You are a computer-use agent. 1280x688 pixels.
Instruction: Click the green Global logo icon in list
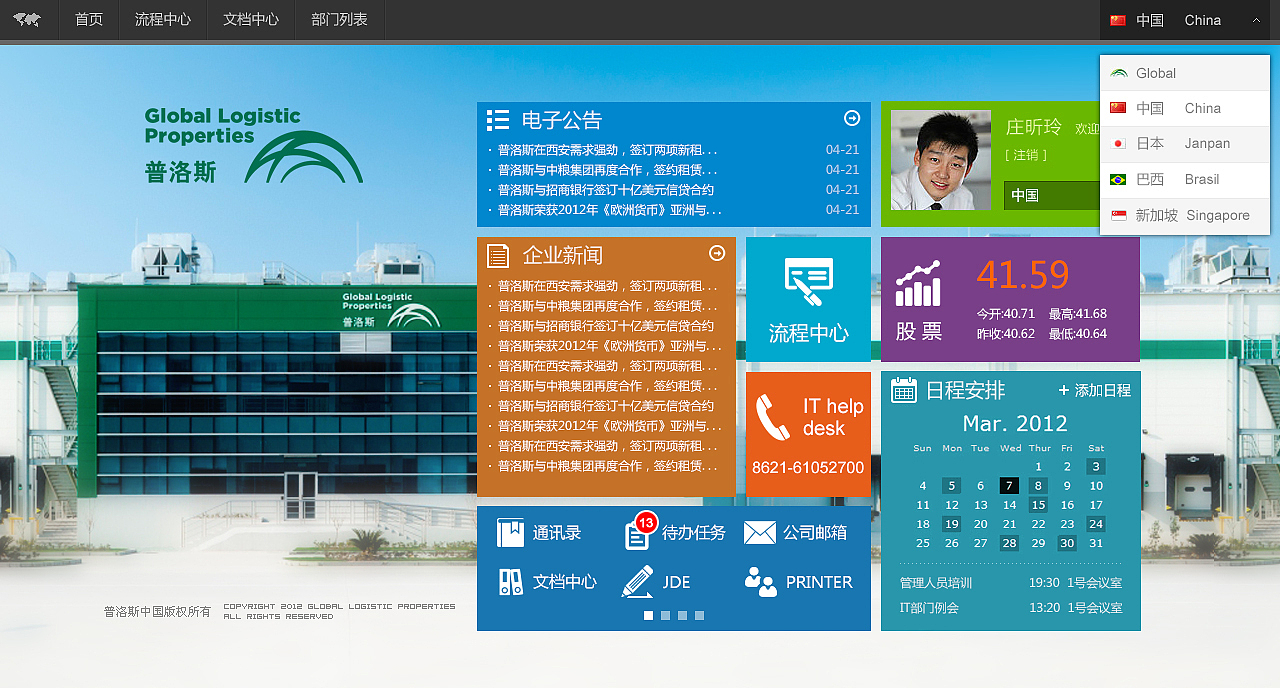coord(1119,73)
